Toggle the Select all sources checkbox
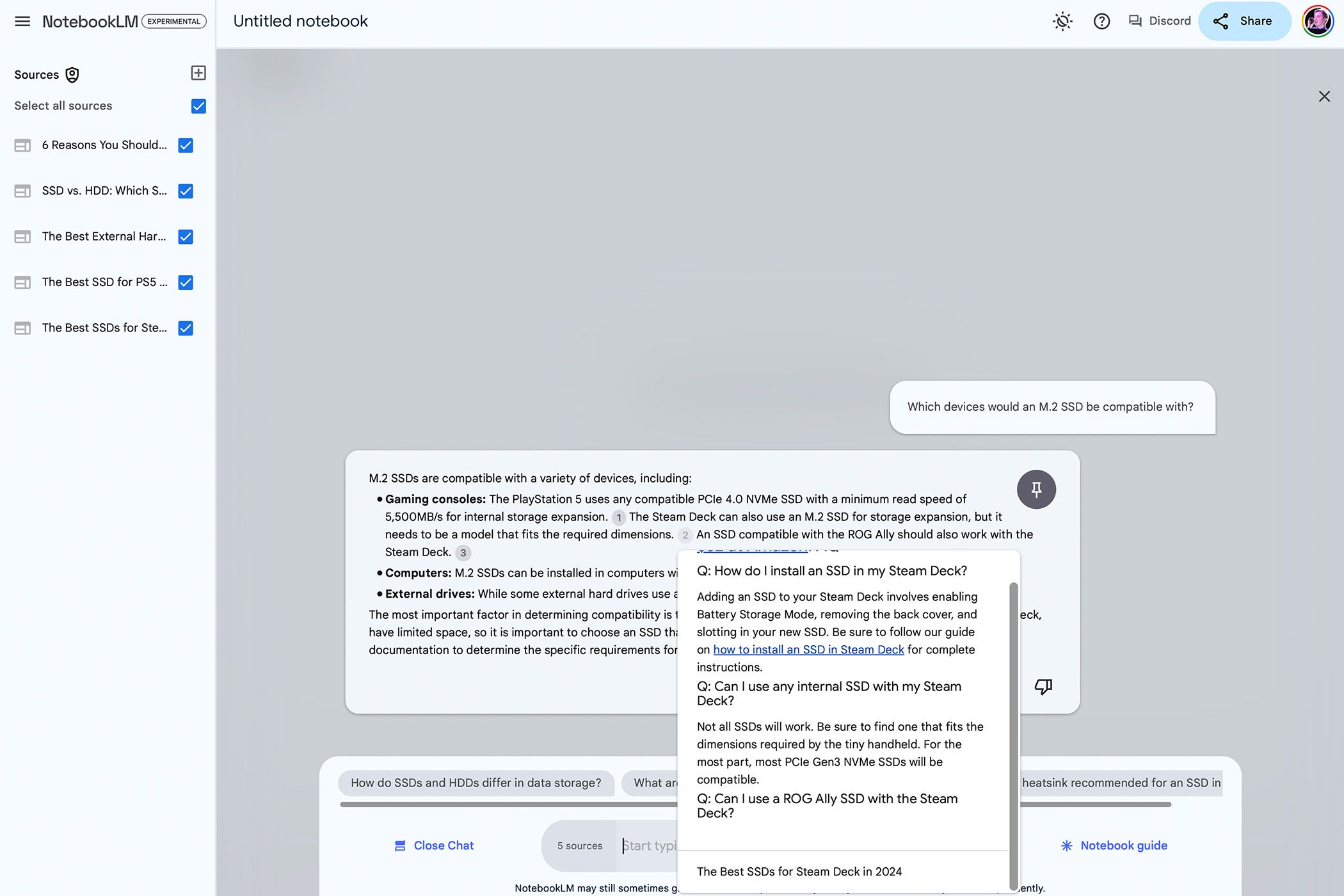1344x896 pixels. pyautogui.click(x=197, y=106)
